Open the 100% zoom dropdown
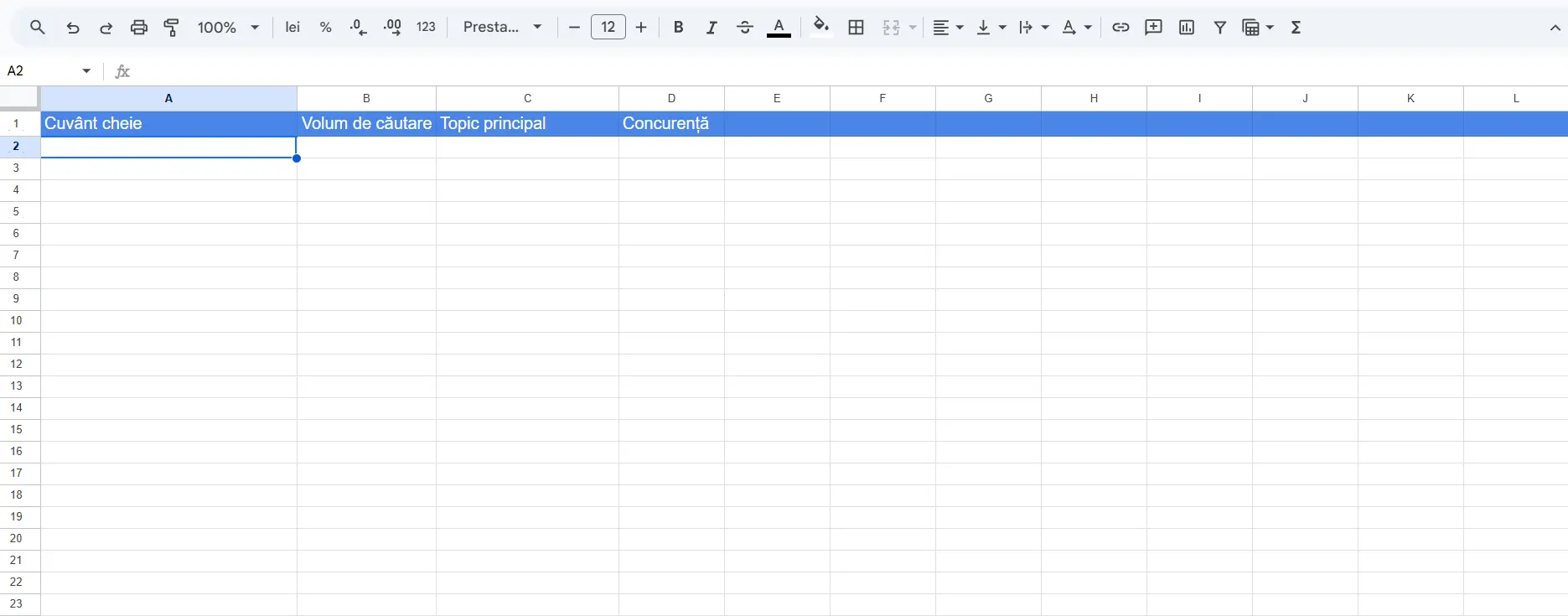 coord(228,28)
